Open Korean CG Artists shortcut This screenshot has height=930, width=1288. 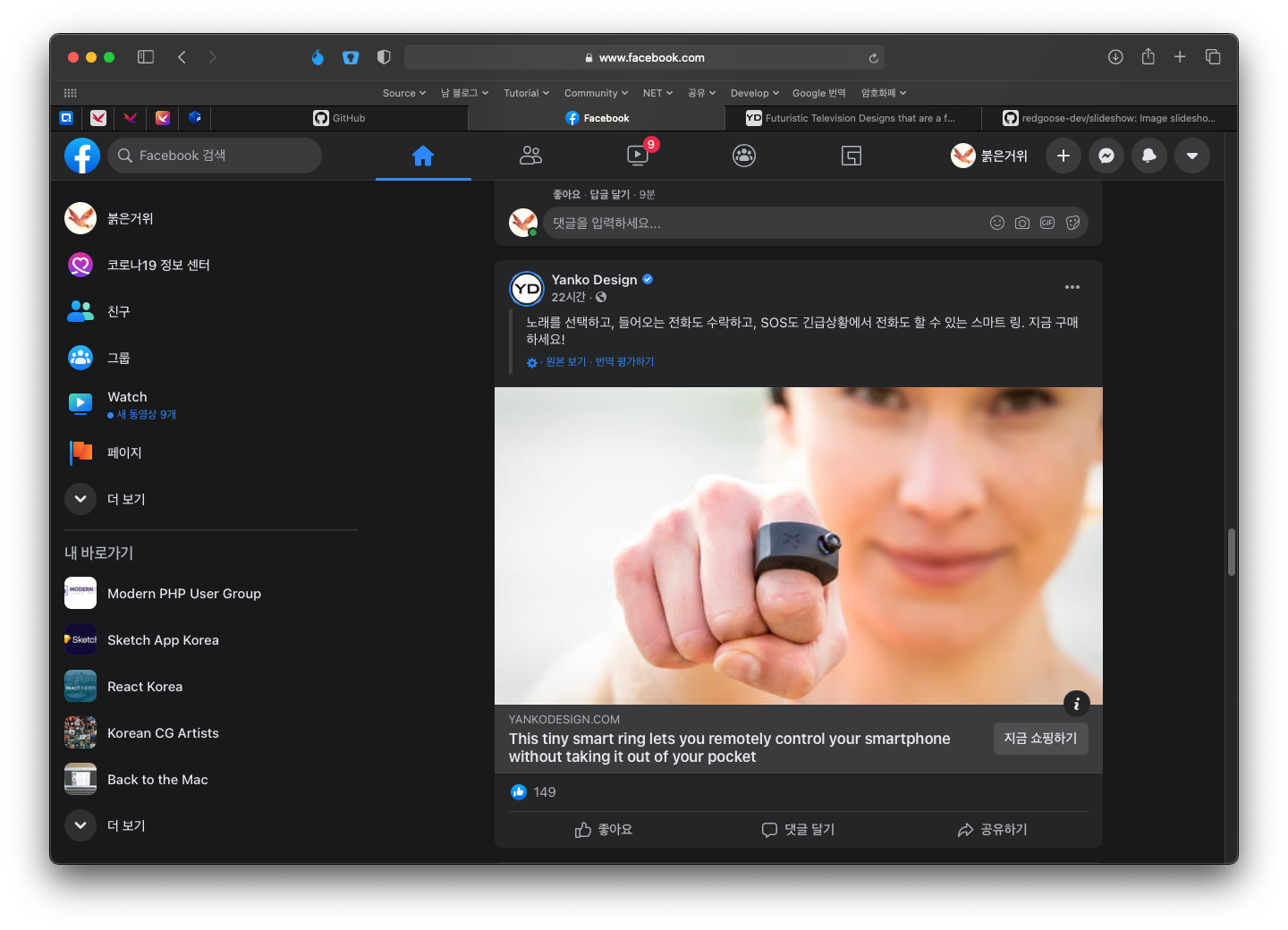[211, 732]
